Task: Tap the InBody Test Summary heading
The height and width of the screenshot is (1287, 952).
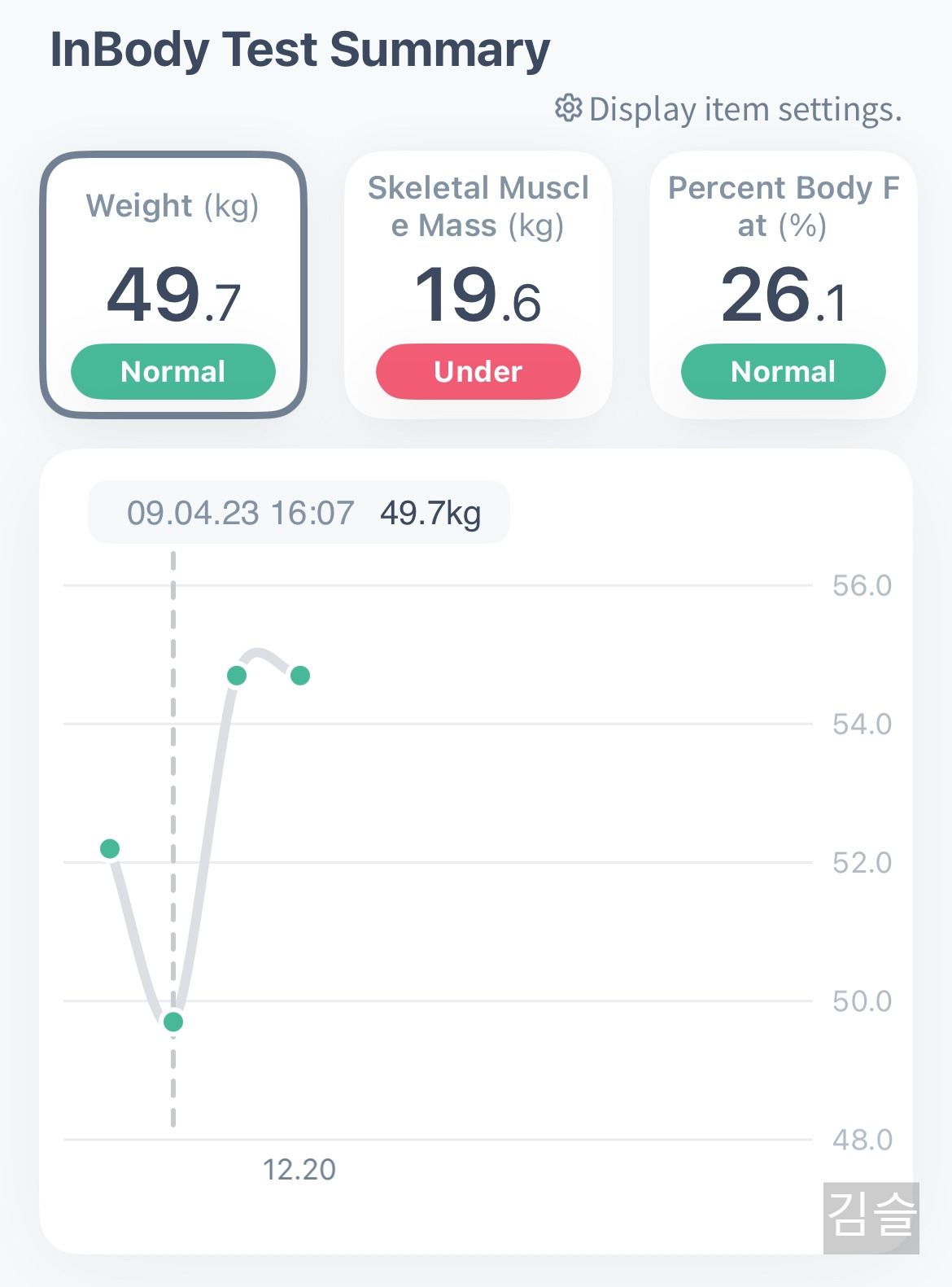Action: coord(300,50)
